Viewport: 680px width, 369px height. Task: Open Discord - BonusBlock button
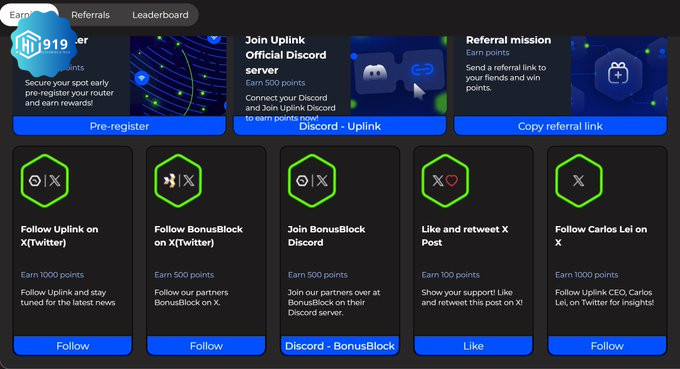click(x=340, y=346)
